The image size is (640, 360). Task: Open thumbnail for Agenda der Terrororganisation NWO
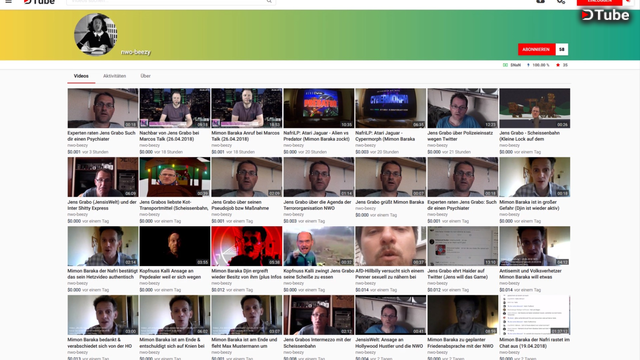[x=319, y=177]
